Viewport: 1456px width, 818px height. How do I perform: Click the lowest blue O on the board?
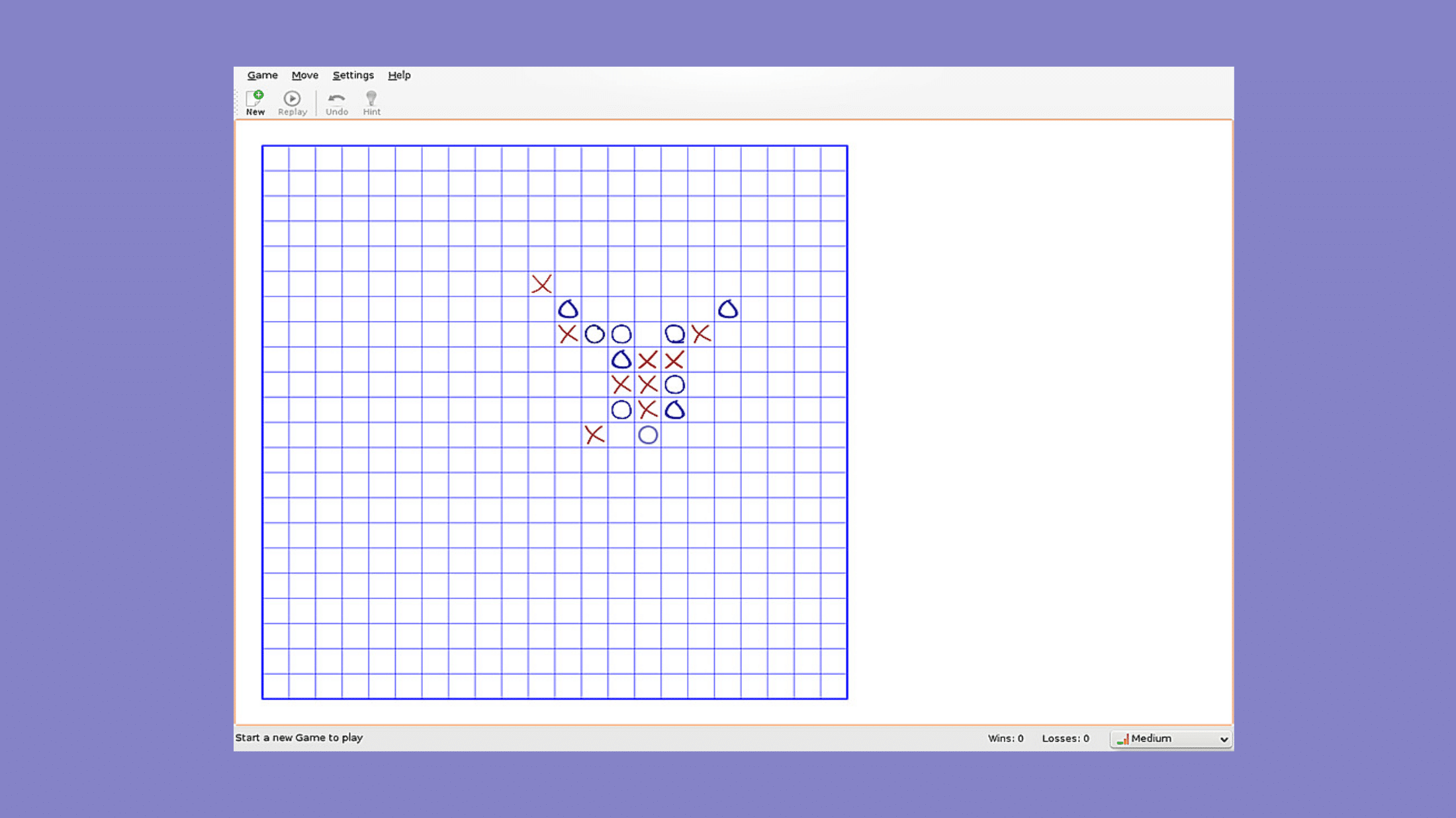(x=648, y=435)
